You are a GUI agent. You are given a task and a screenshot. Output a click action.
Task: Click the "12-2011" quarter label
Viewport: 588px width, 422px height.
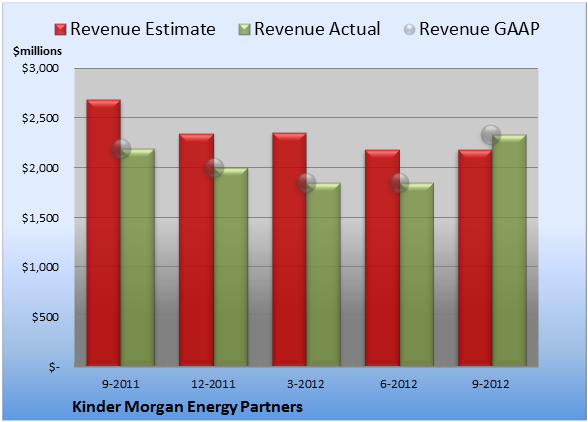coord(213,384)
